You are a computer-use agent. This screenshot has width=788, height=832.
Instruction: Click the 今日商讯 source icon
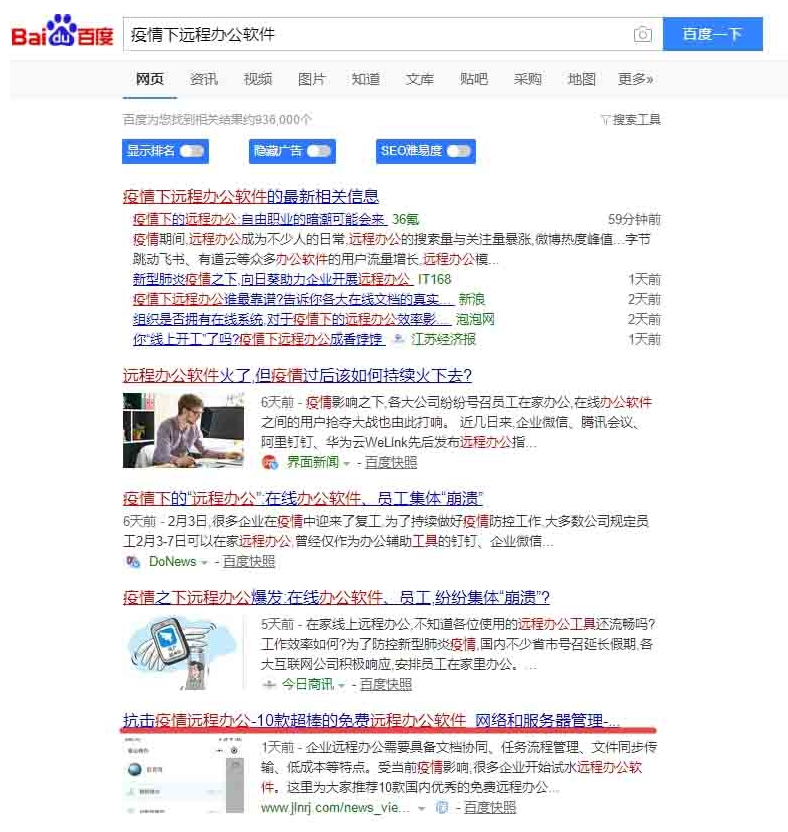(269, 684)
